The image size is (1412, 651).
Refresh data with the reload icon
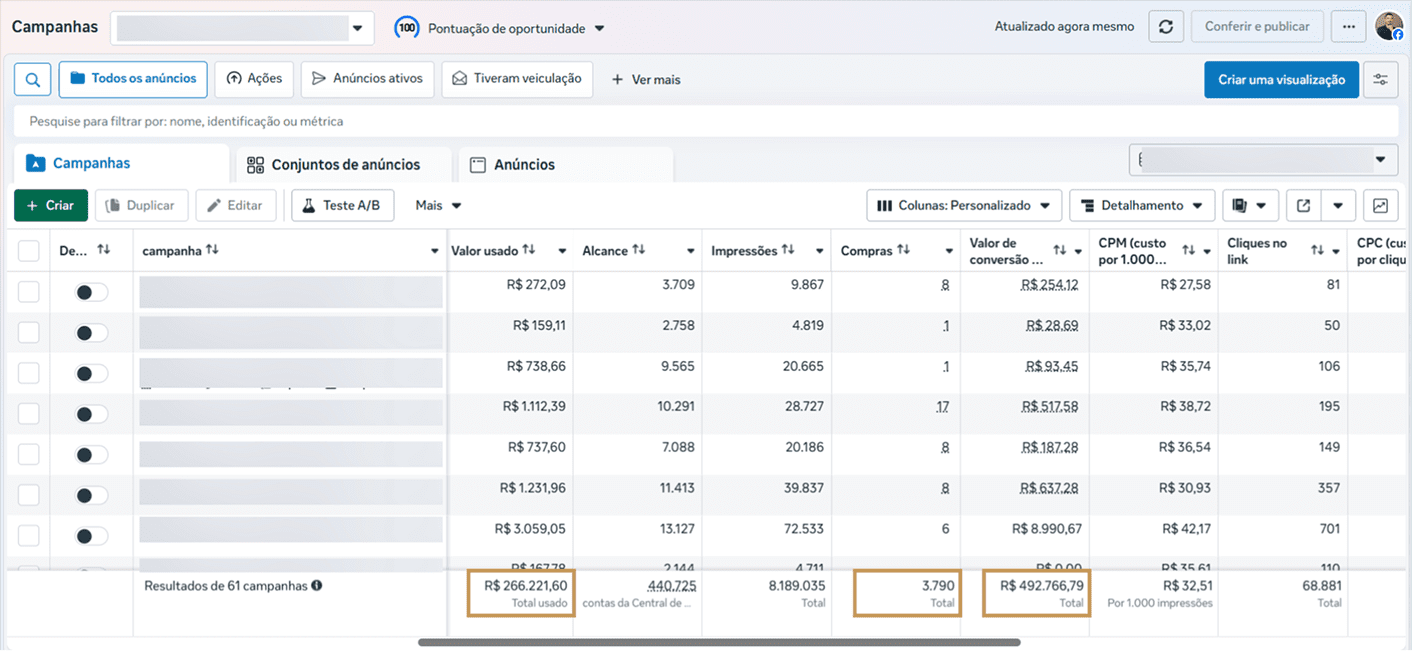(x=1165, y=27)
